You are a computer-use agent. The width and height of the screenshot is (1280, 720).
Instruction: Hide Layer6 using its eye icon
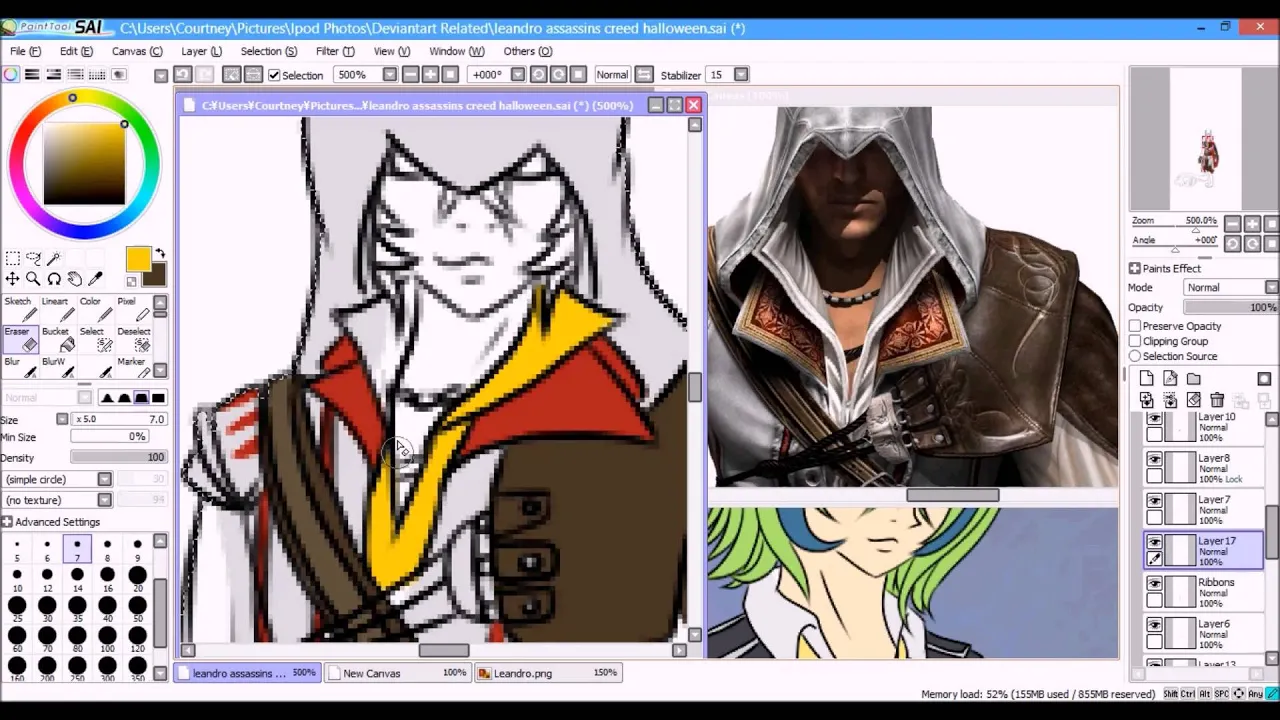coord(1155,625)
